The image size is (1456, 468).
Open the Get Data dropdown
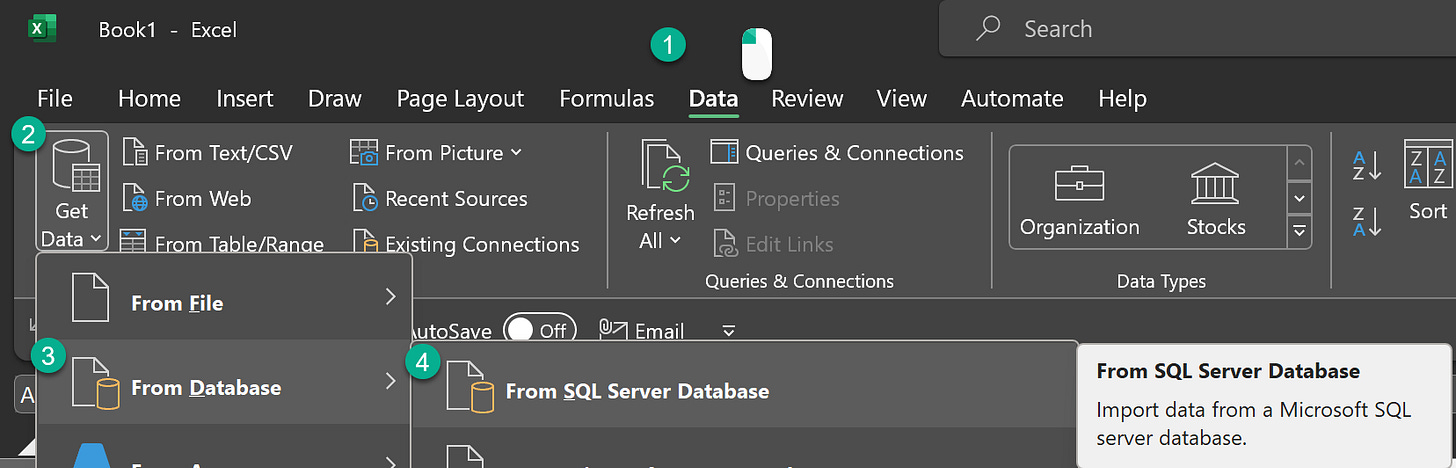pos(72,192)
